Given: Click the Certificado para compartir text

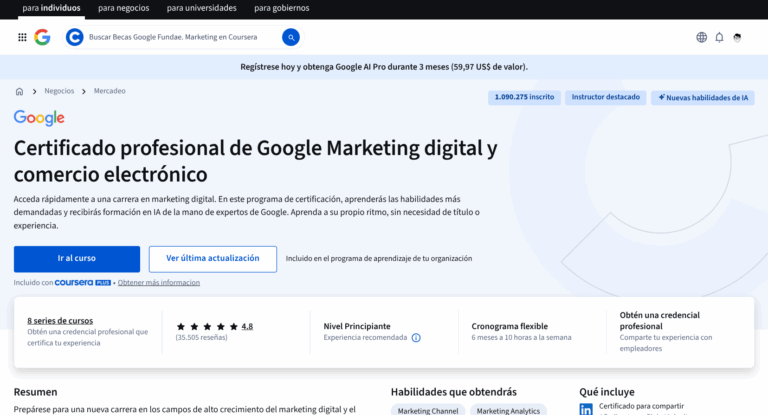Looking at the screenshot, I should coord(641,406).
